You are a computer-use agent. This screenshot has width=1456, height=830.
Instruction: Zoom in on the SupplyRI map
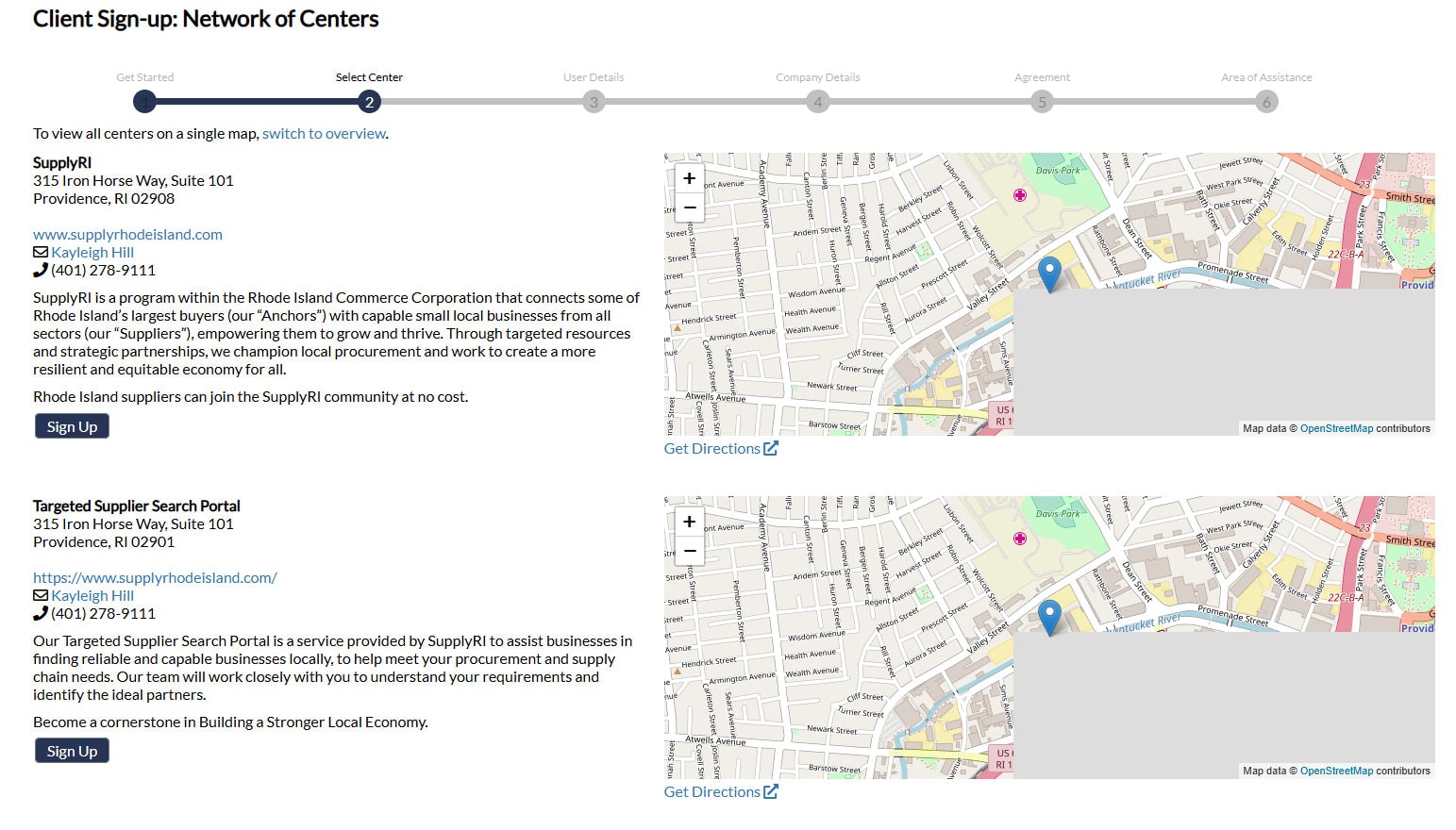[689, 178]
